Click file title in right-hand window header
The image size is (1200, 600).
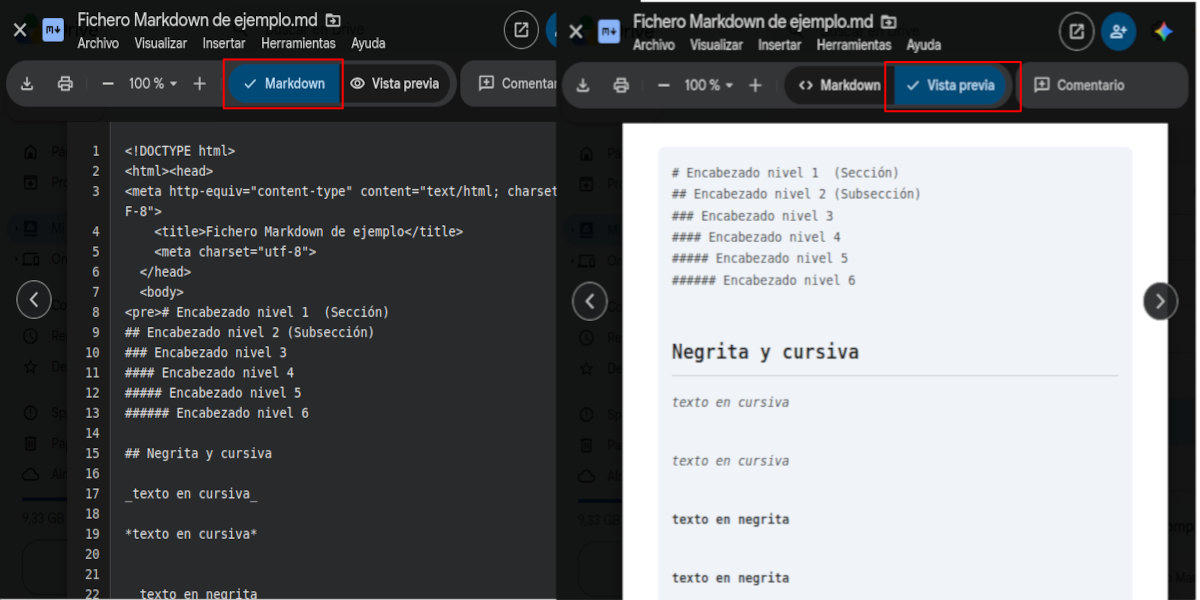[753, 21]
